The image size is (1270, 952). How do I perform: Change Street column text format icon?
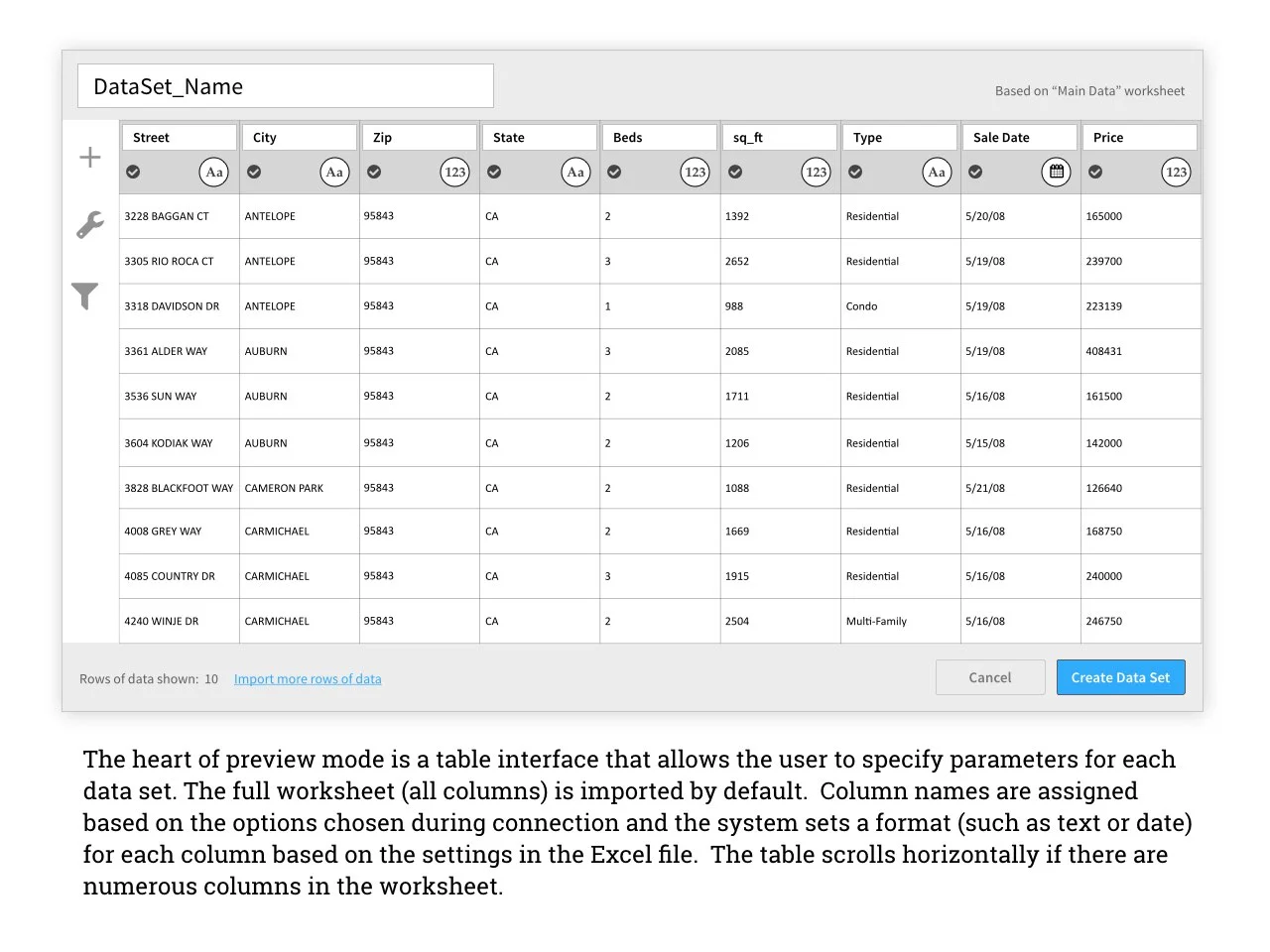[214, 172]
